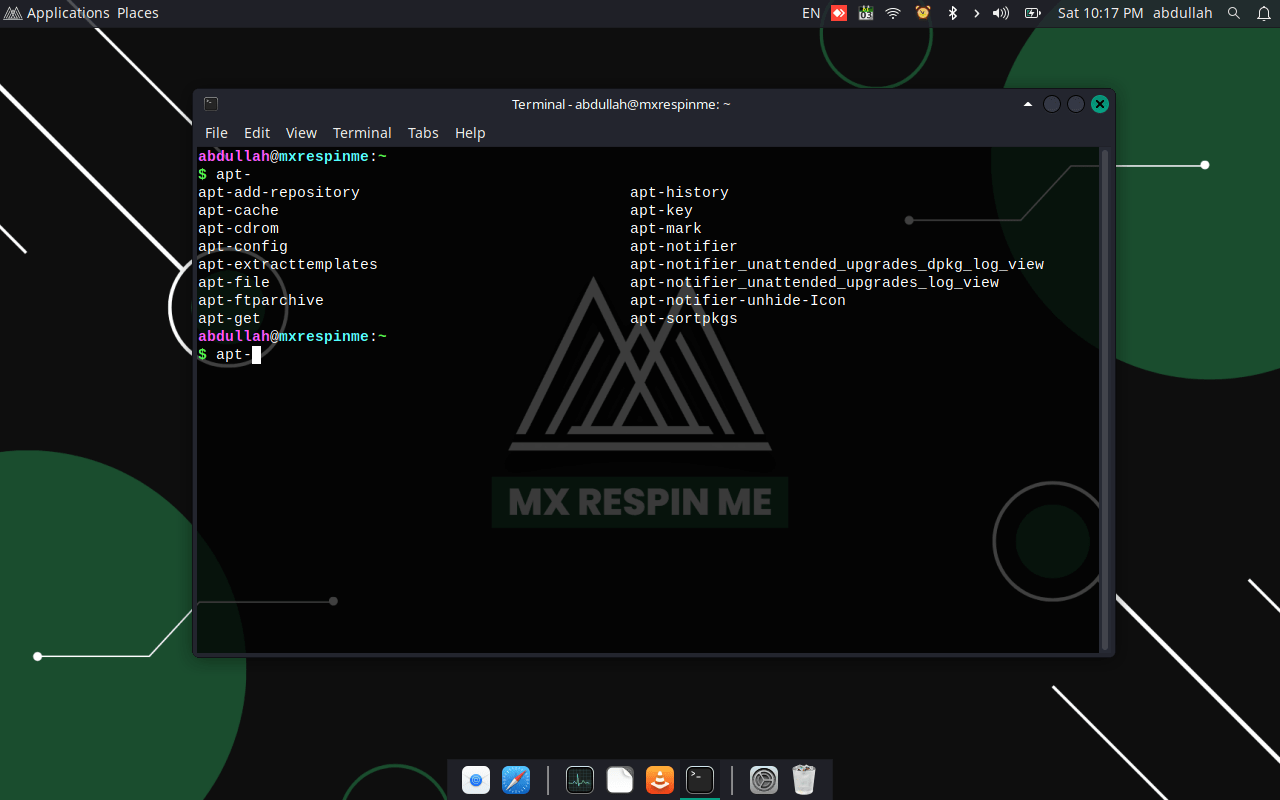The image size is (1280, 800).
Task: Open the Wi-Fi network tray icon
Action: [x=893, y=13]
